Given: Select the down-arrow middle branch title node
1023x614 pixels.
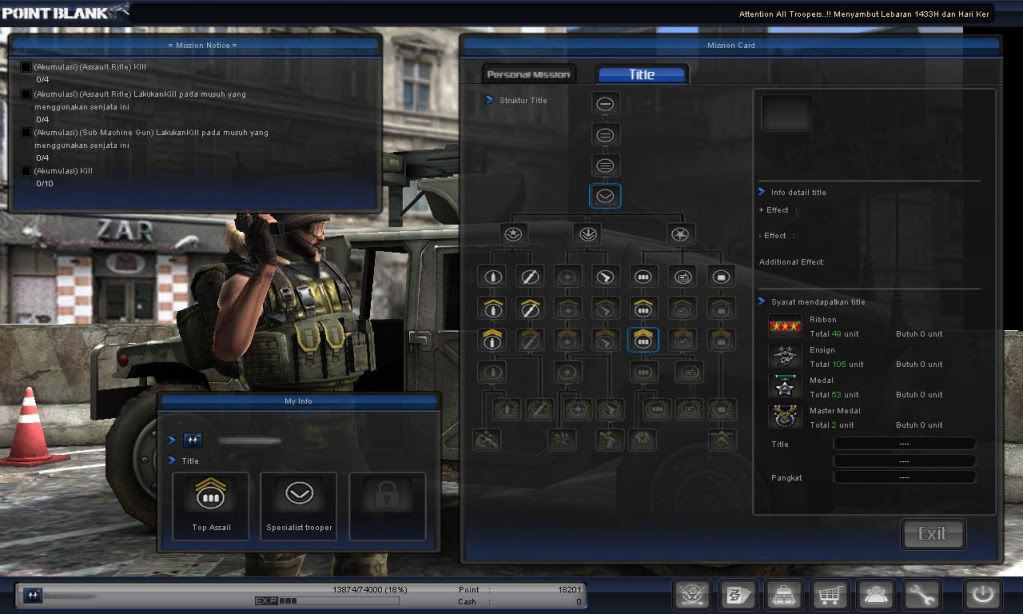Looking at the screenshot, I should coord(588,234).
